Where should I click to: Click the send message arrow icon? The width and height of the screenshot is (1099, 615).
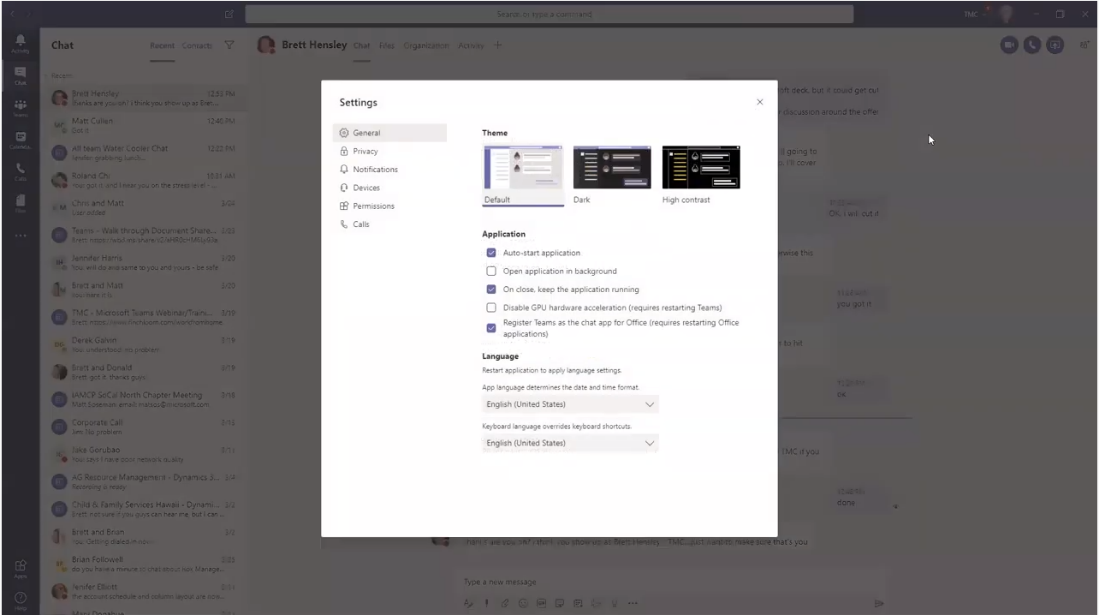879,603
